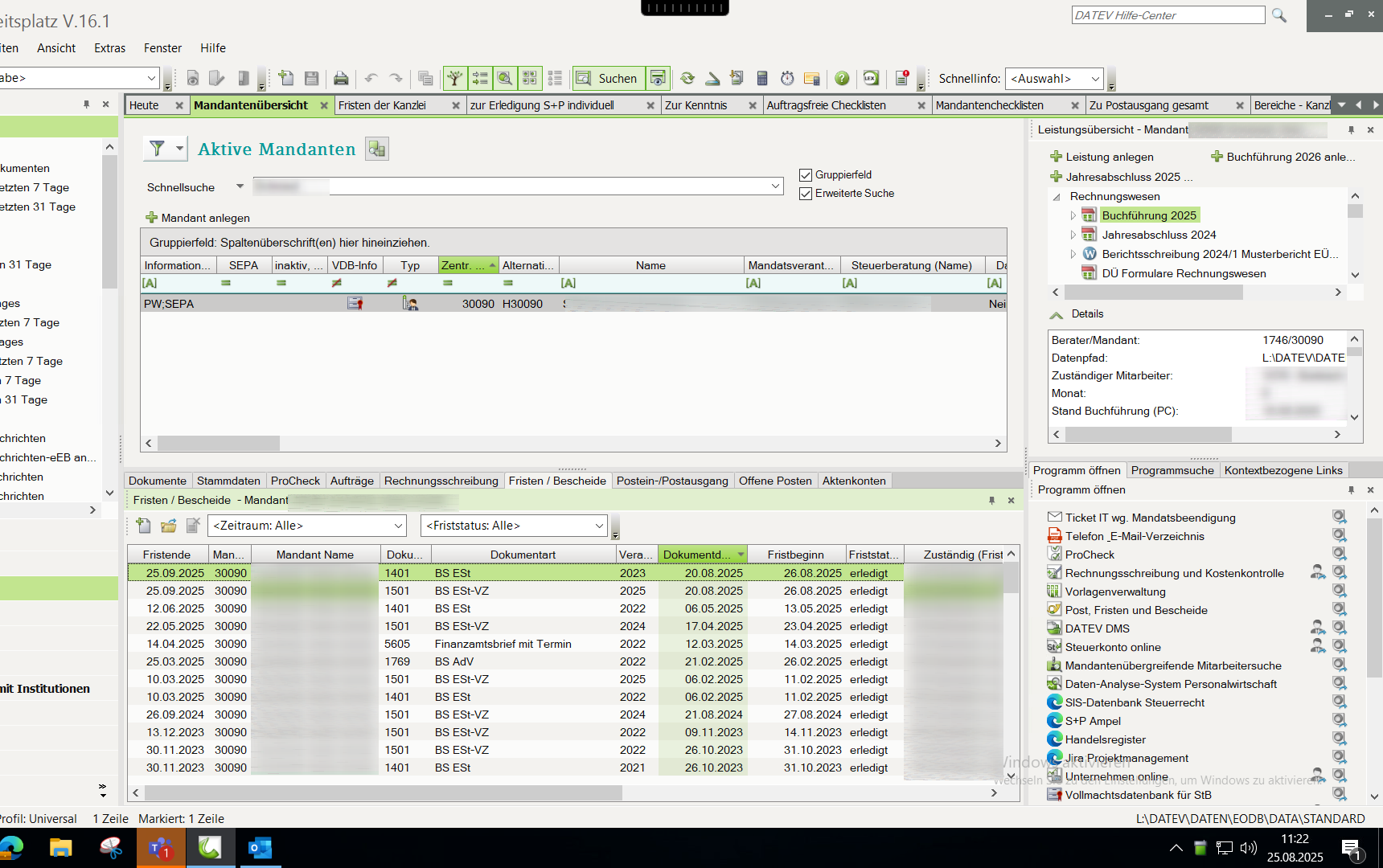Click the stopwatch icon in the toolbar
The image size is (1383, 868).
click(x=787, y=78)
